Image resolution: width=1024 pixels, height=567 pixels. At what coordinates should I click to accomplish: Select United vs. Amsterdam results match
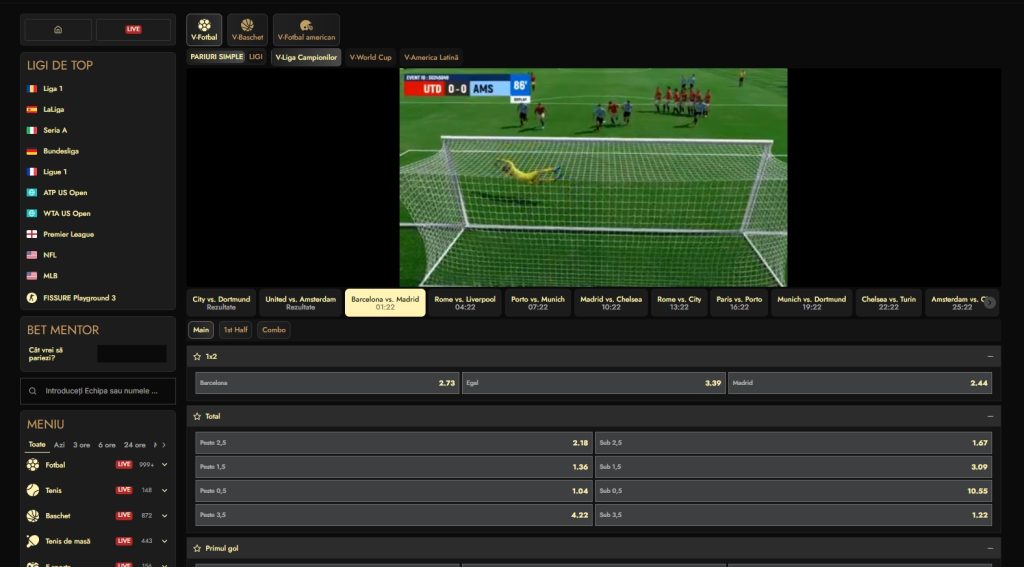click(x=300, y=303)
